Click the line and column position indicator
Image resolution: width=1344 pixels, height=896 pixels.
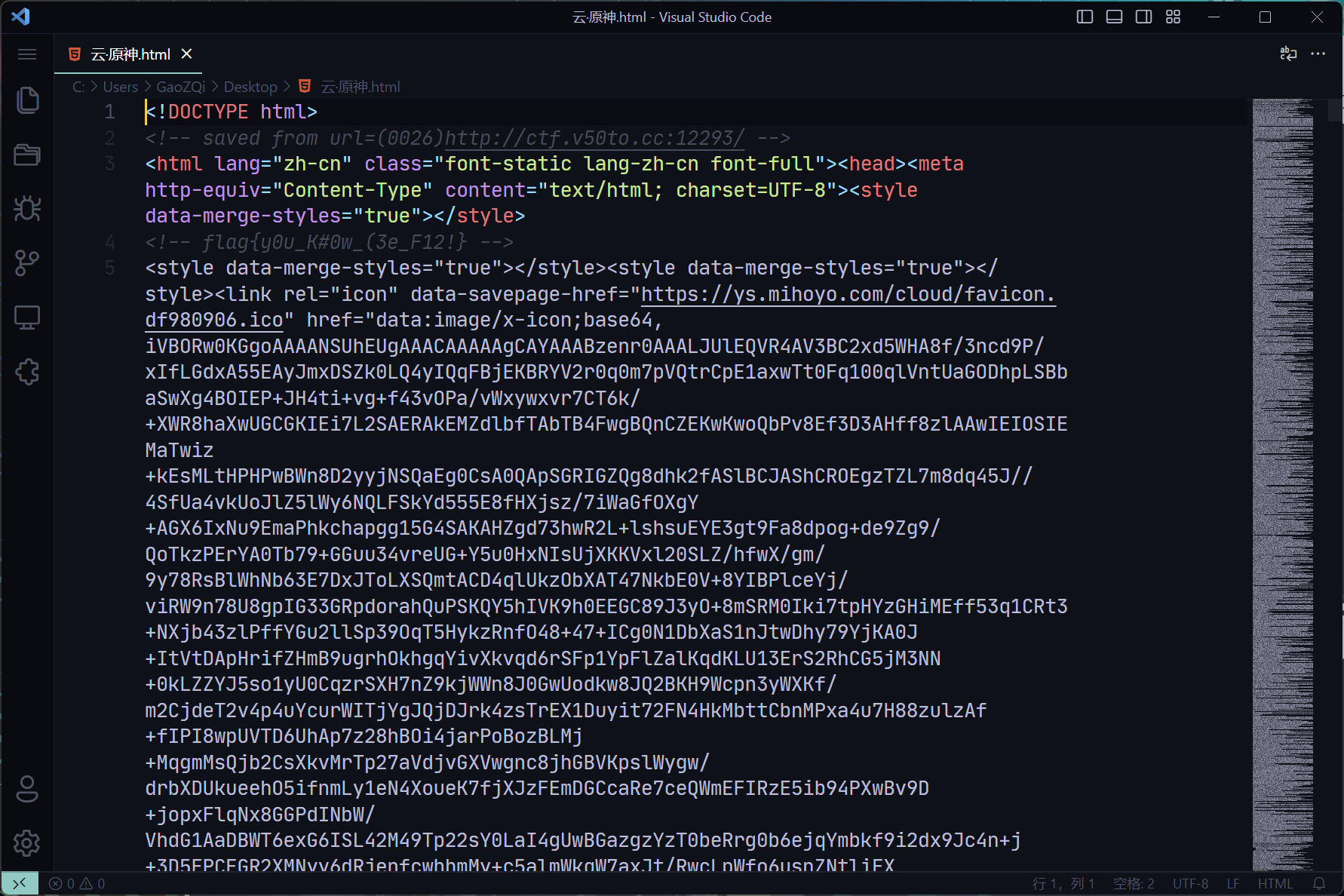coord(1063,883)
